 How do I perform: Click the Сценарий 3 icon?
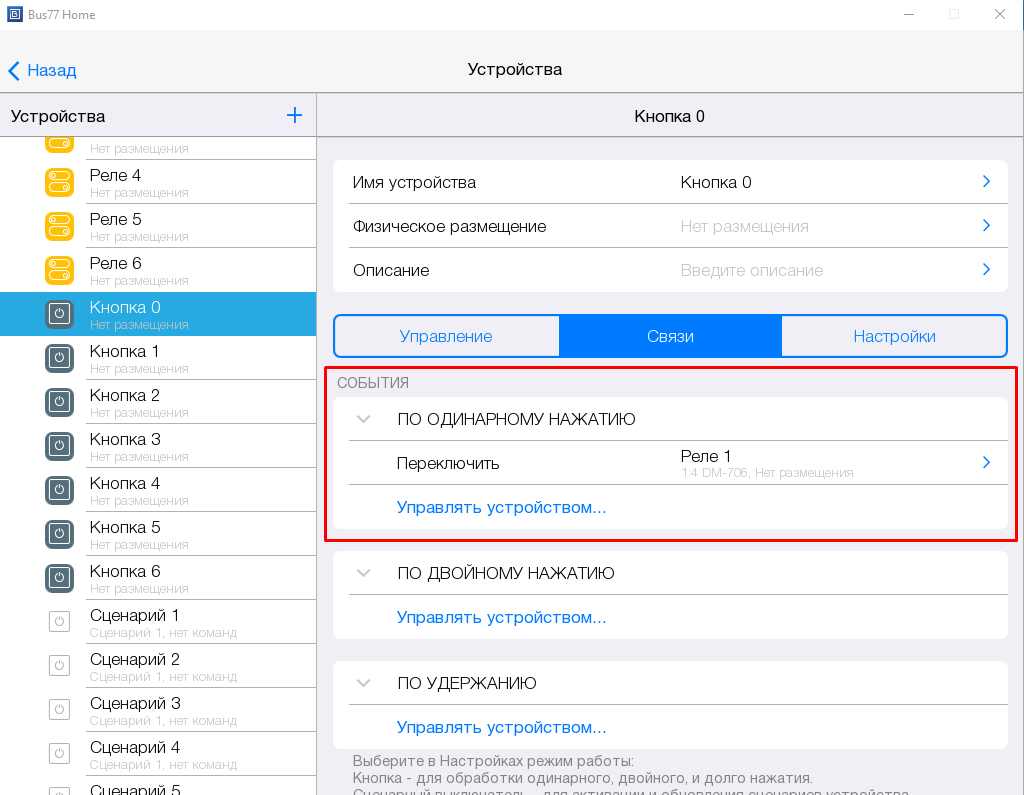pos(60,710)
